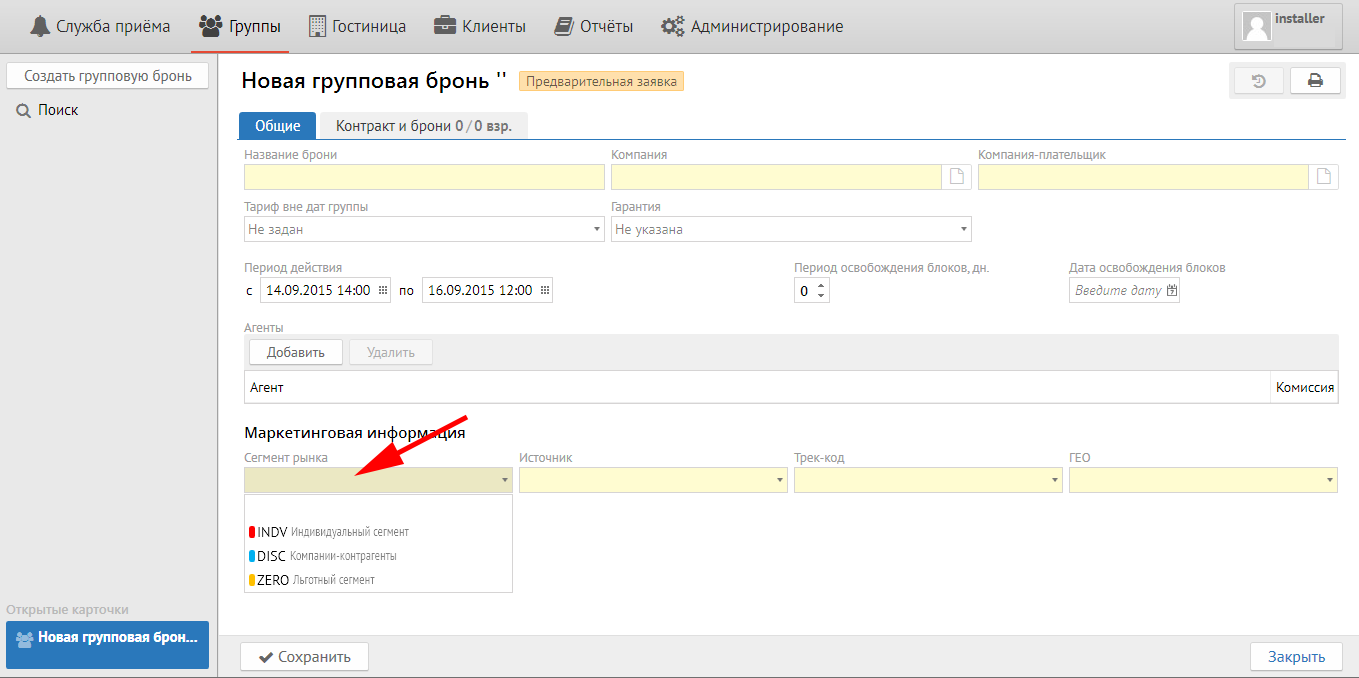The image size is (1359, 678).
Task: Open lookup icon beside Компания-плательщик field
Action: coord(1324,177)
